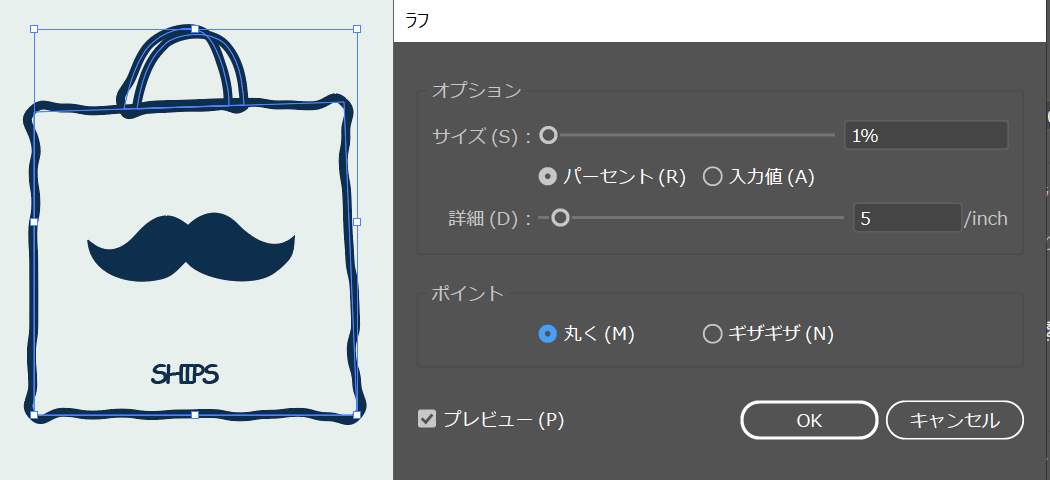Select the 丸く (M) point option
The image size is (1050, 480).
548,333
